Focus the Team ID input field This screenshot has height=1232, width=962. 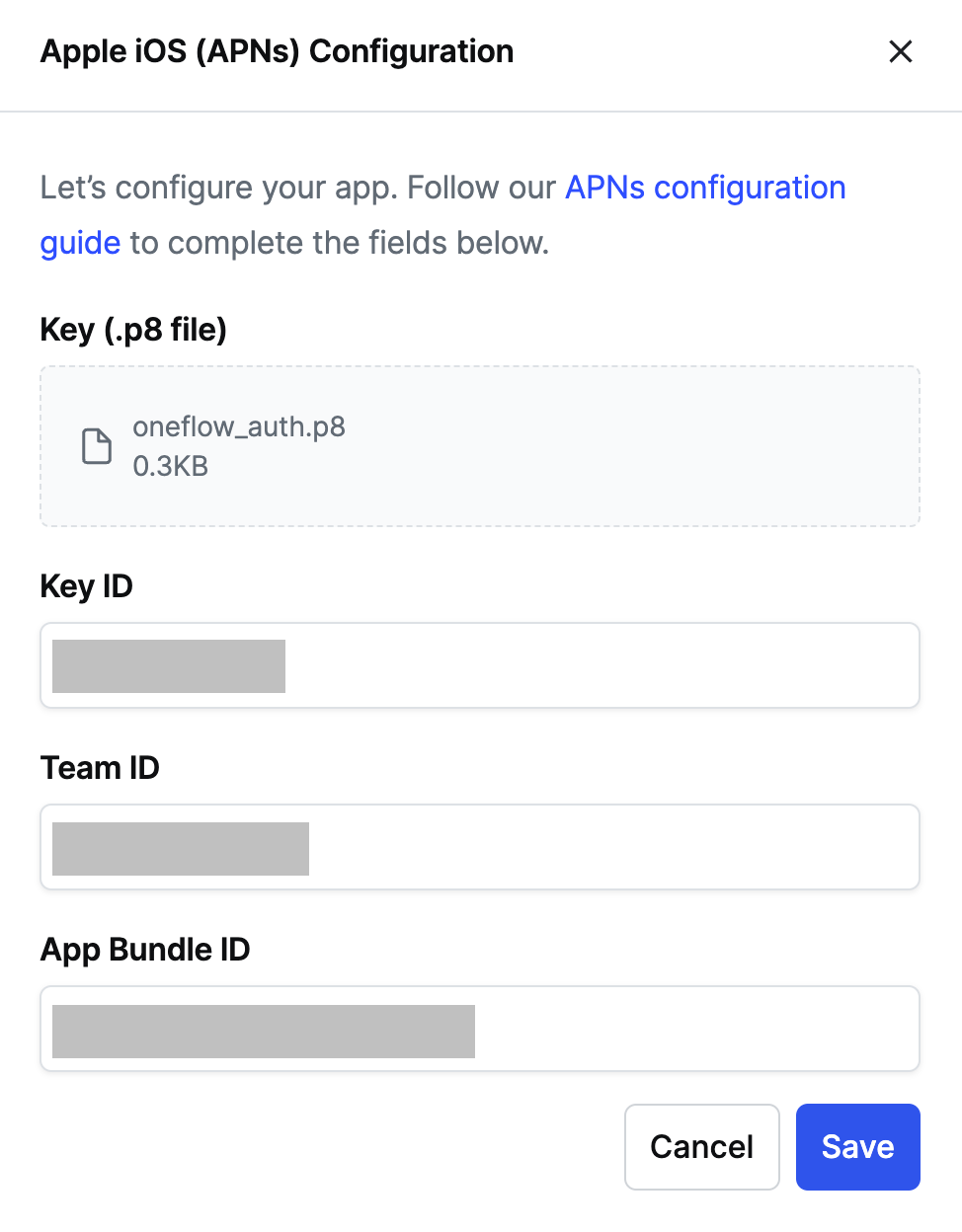click(480, 847)
